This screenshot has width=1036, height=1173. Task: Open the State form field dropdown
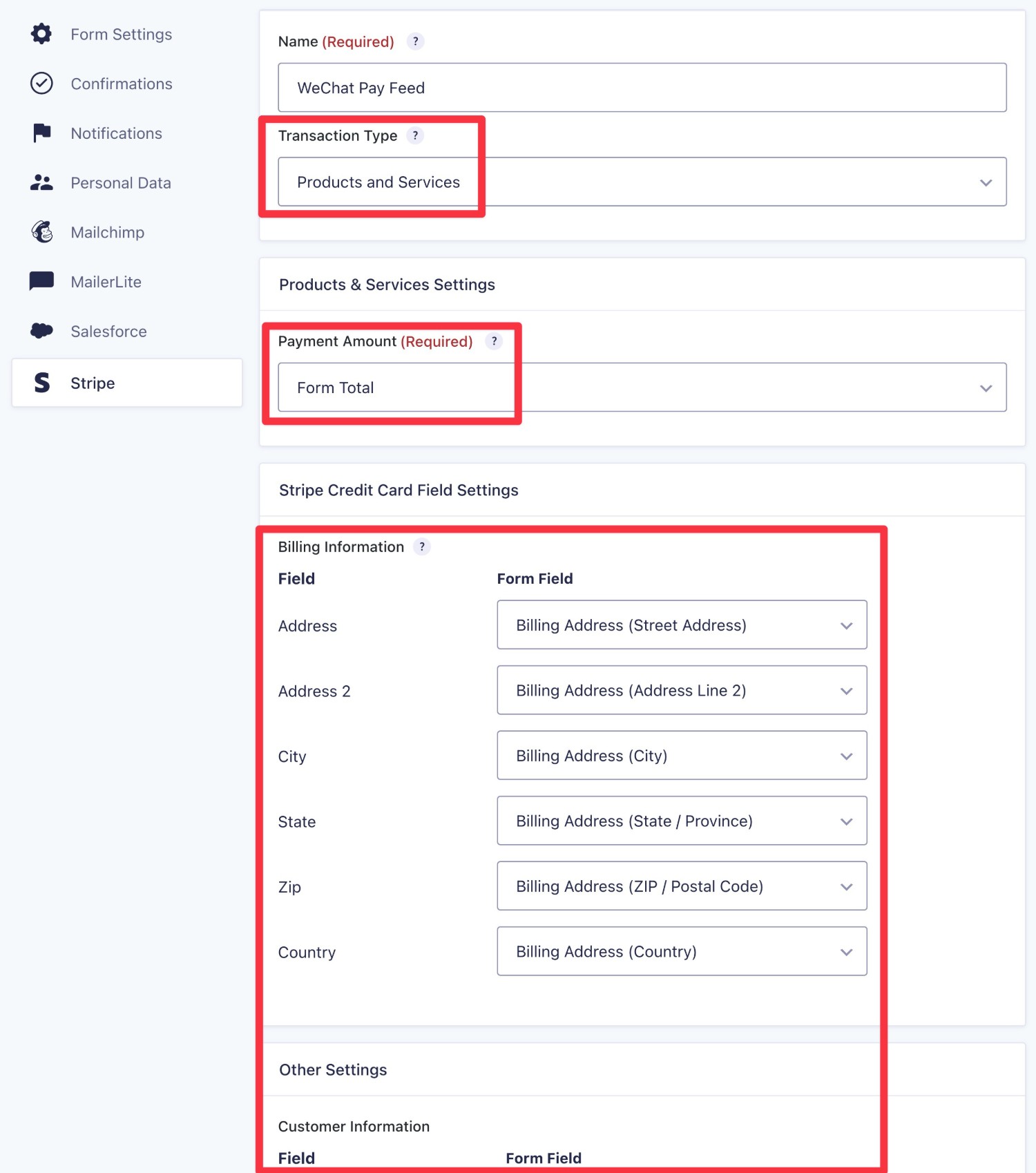[682, 821]
